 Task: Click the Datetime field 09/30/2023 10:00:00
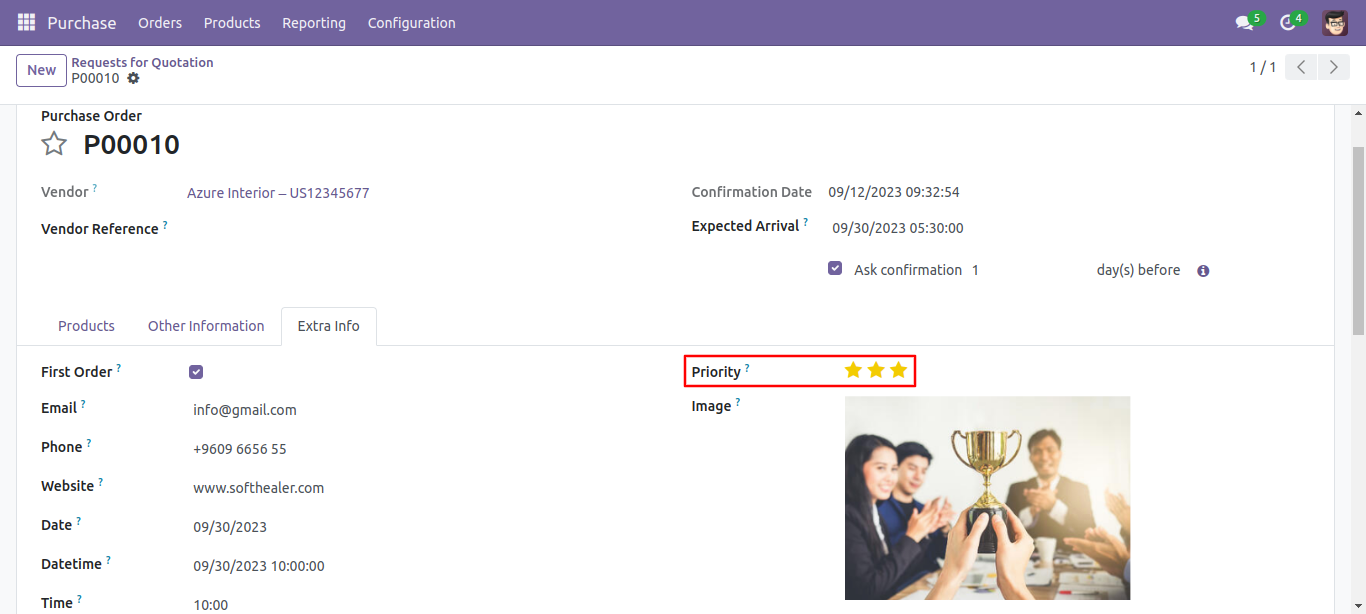coord(259,566)
